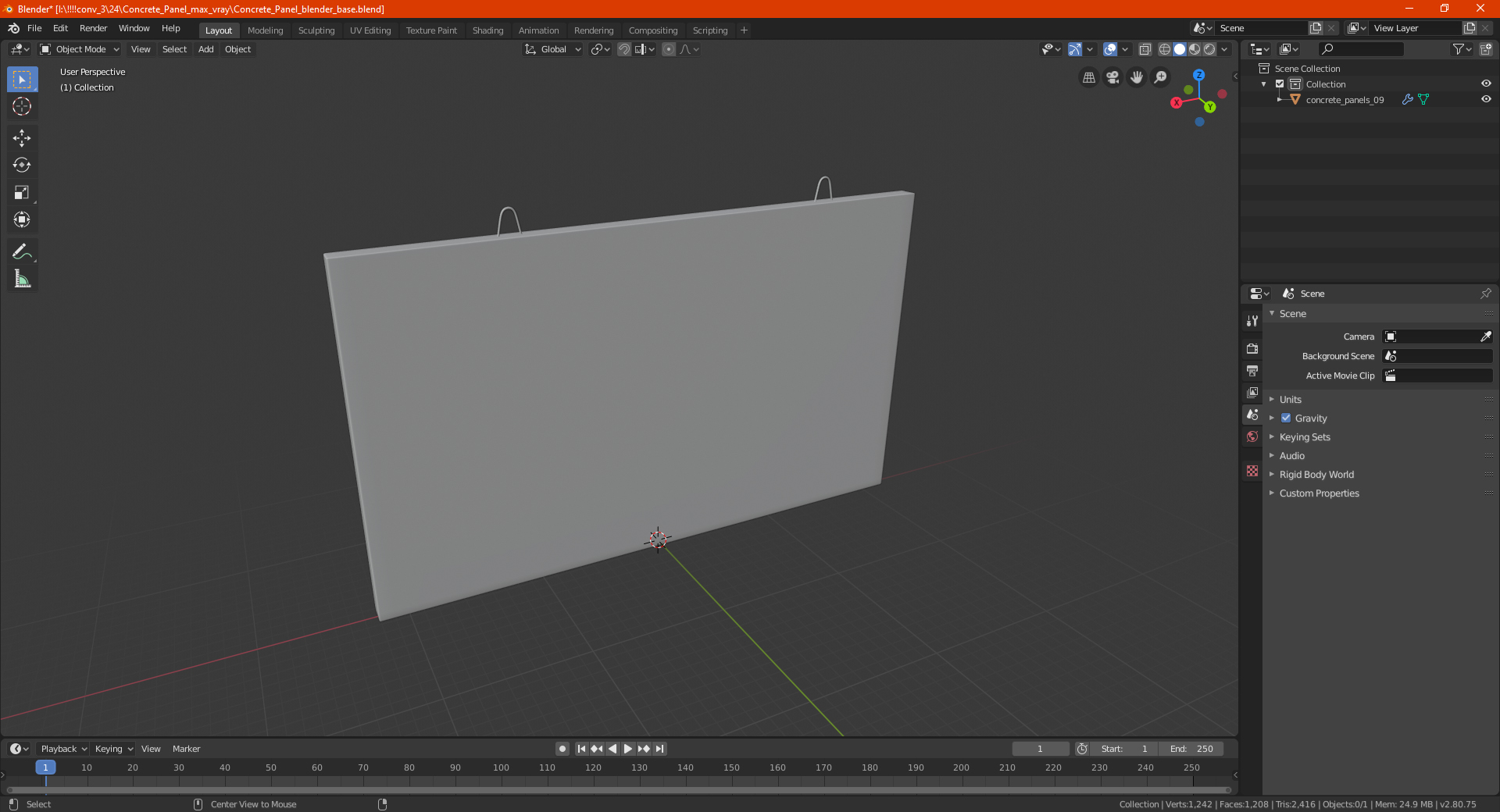The image size is (1500, 812).
Task: Switch to rendered viewport shading
Action: tap(1209, 49)
